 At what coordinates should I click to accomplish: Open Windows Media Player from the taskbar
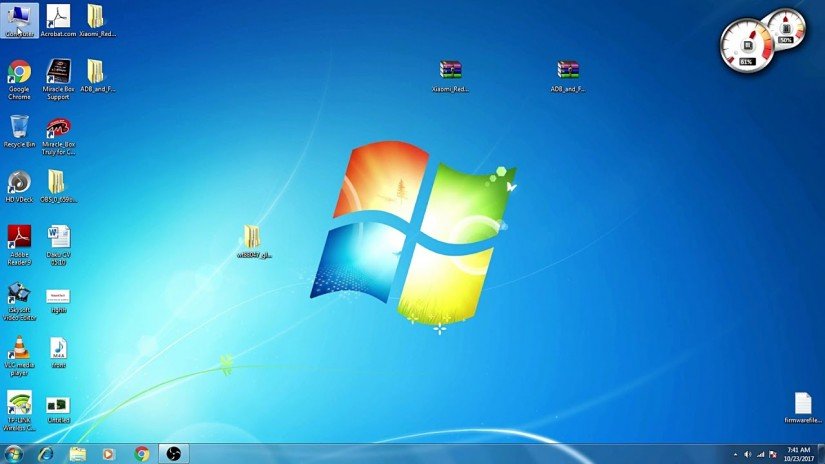point(109,453)
